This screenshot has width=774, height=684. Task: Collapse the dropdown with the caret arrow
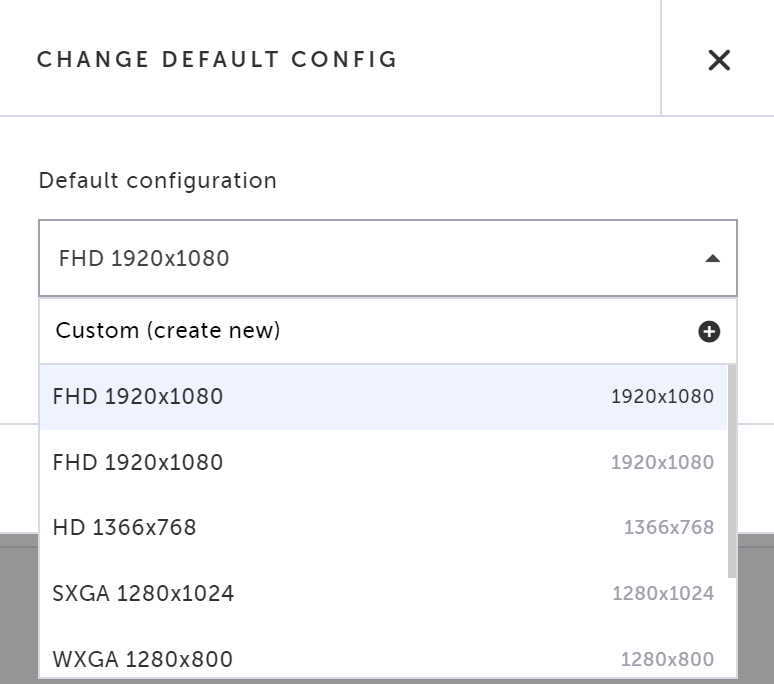pyautogui.click(x=712, y=259)
